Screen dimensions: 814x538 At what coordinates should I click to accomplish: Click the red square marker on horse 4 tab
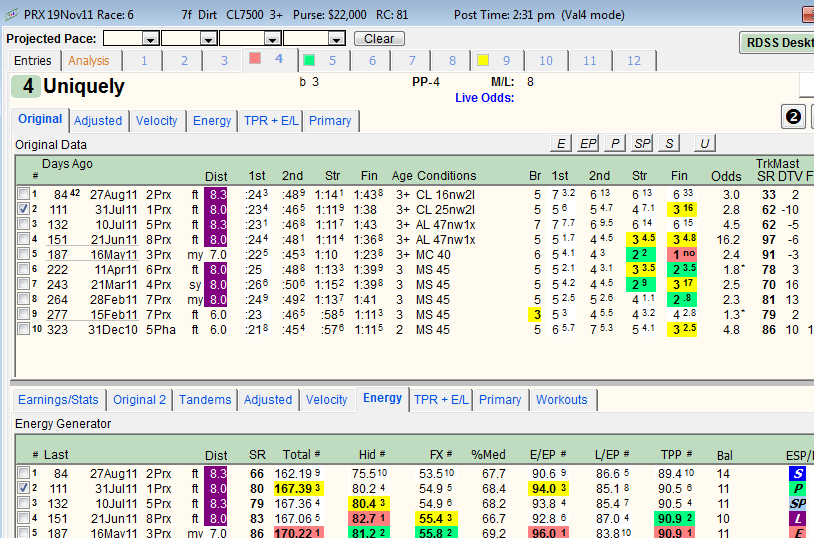pos(255,58)
